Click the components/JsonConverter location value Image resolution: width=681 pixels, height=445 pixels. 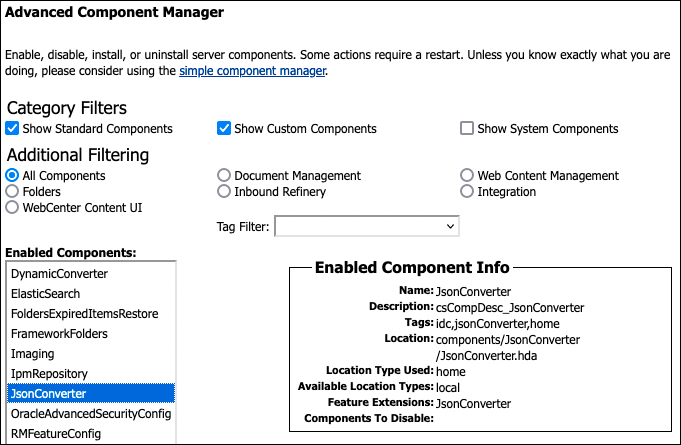coord(508,348)
